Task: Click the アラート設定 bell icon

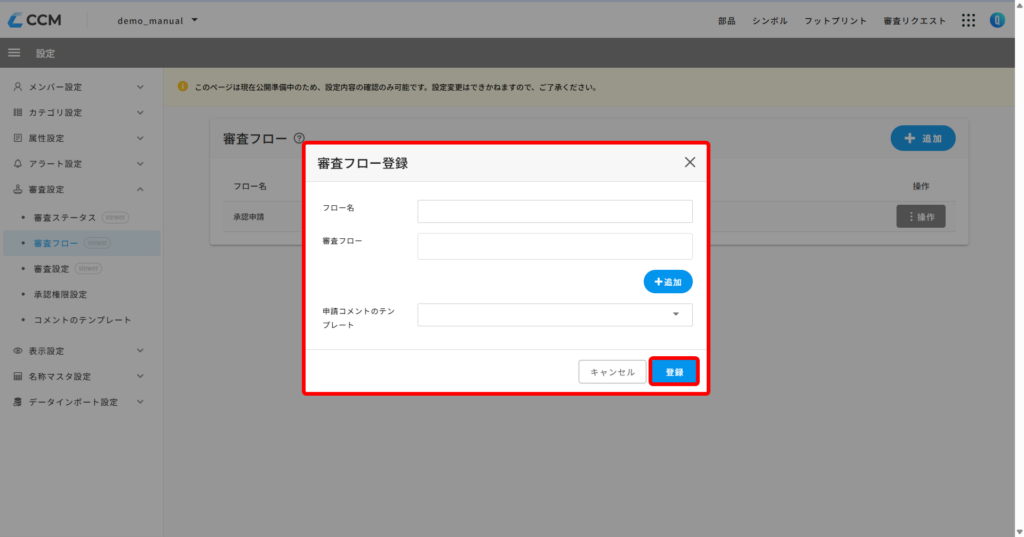Action: [18, 163]
